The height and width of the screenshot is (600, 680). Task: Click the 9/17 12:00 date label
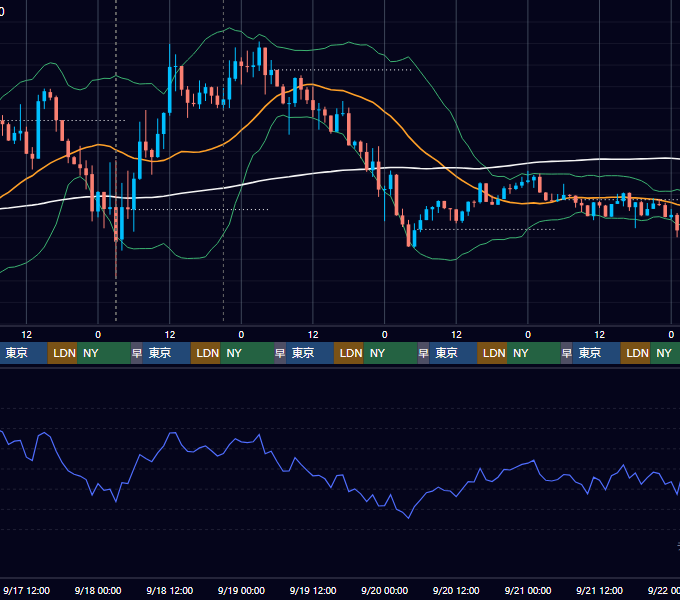[x=26, y=590]
